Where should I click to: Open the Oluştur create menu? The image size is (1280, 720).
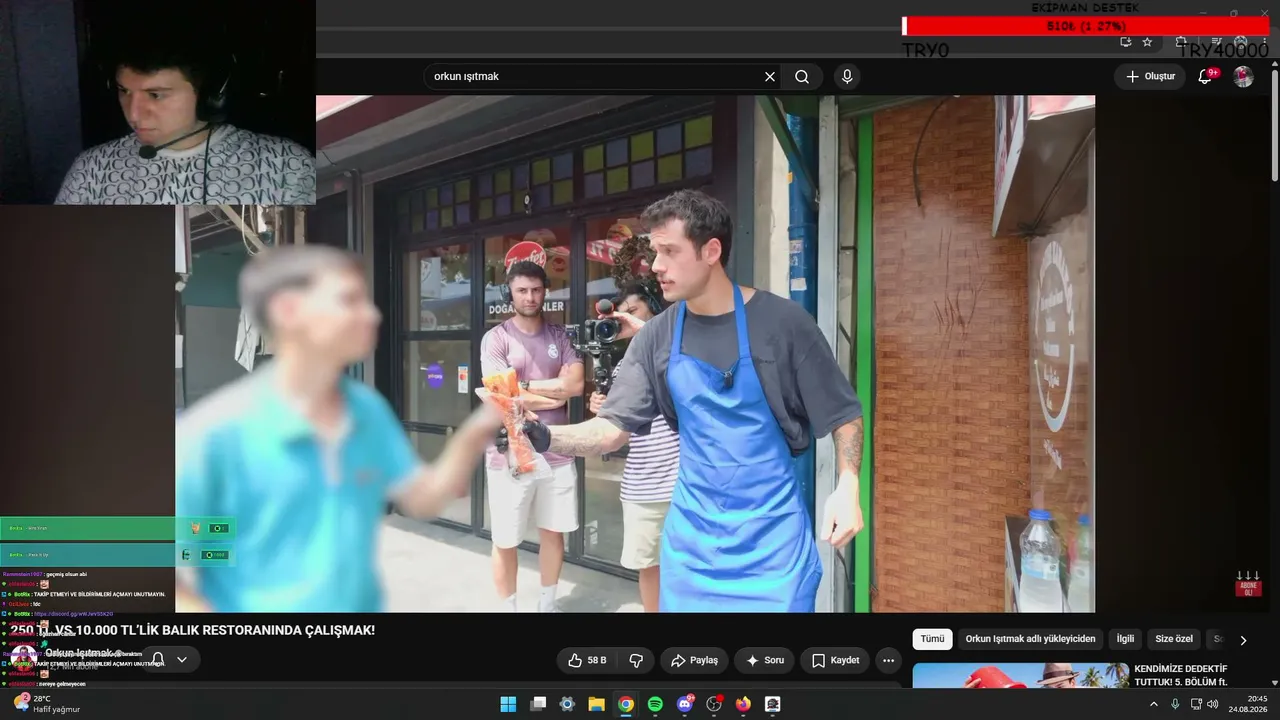[1150, 77]
